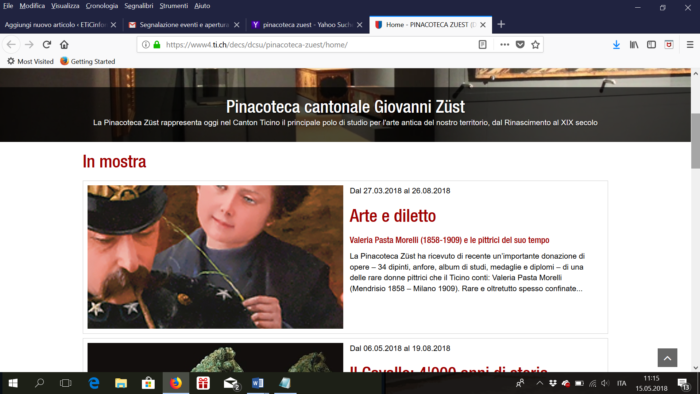Open Il Cavallo: 4'000 anni di storia link

pyautogui.click(x=449, y=369)
